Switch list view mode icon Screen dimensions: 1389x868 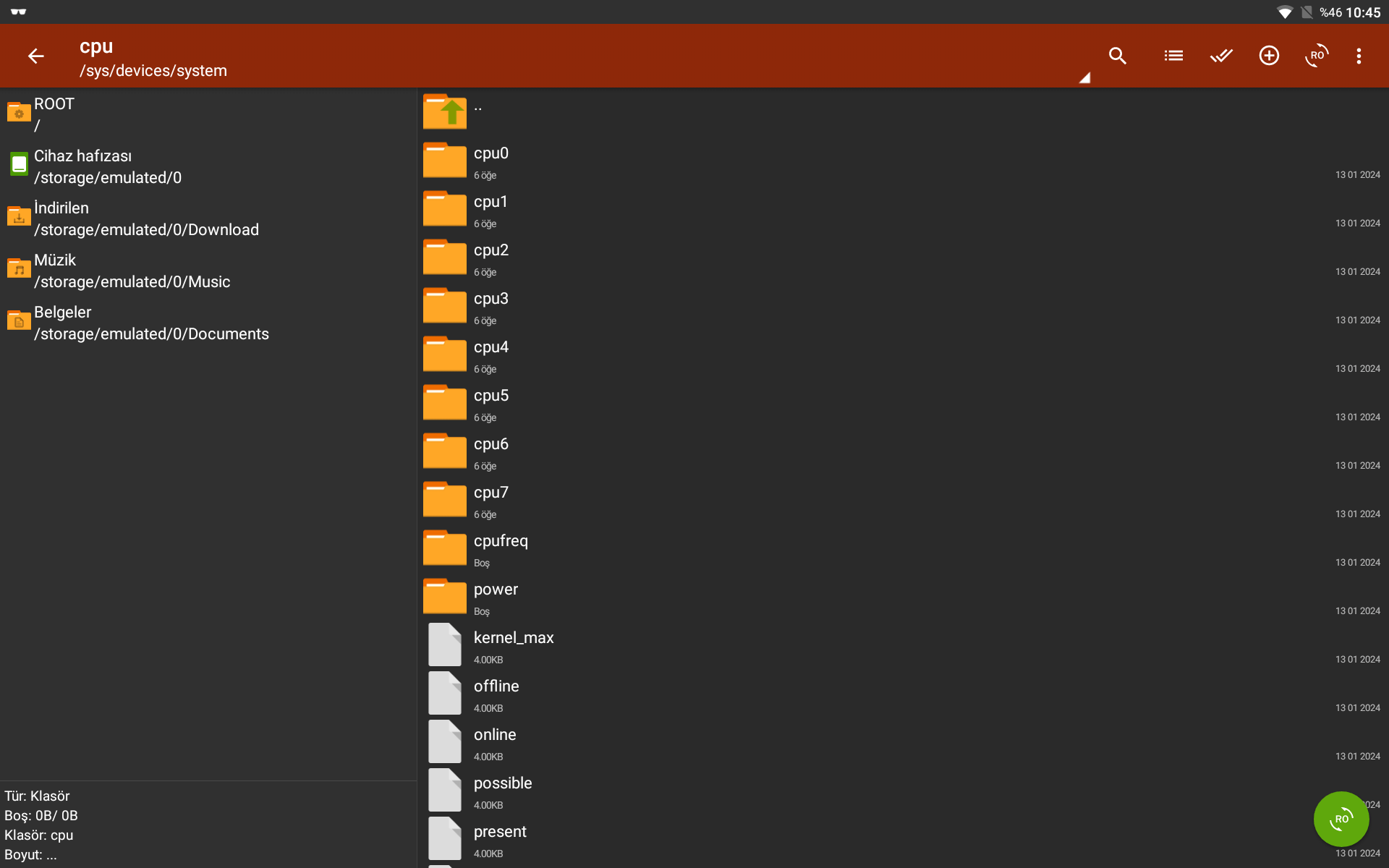(1173, 56)
